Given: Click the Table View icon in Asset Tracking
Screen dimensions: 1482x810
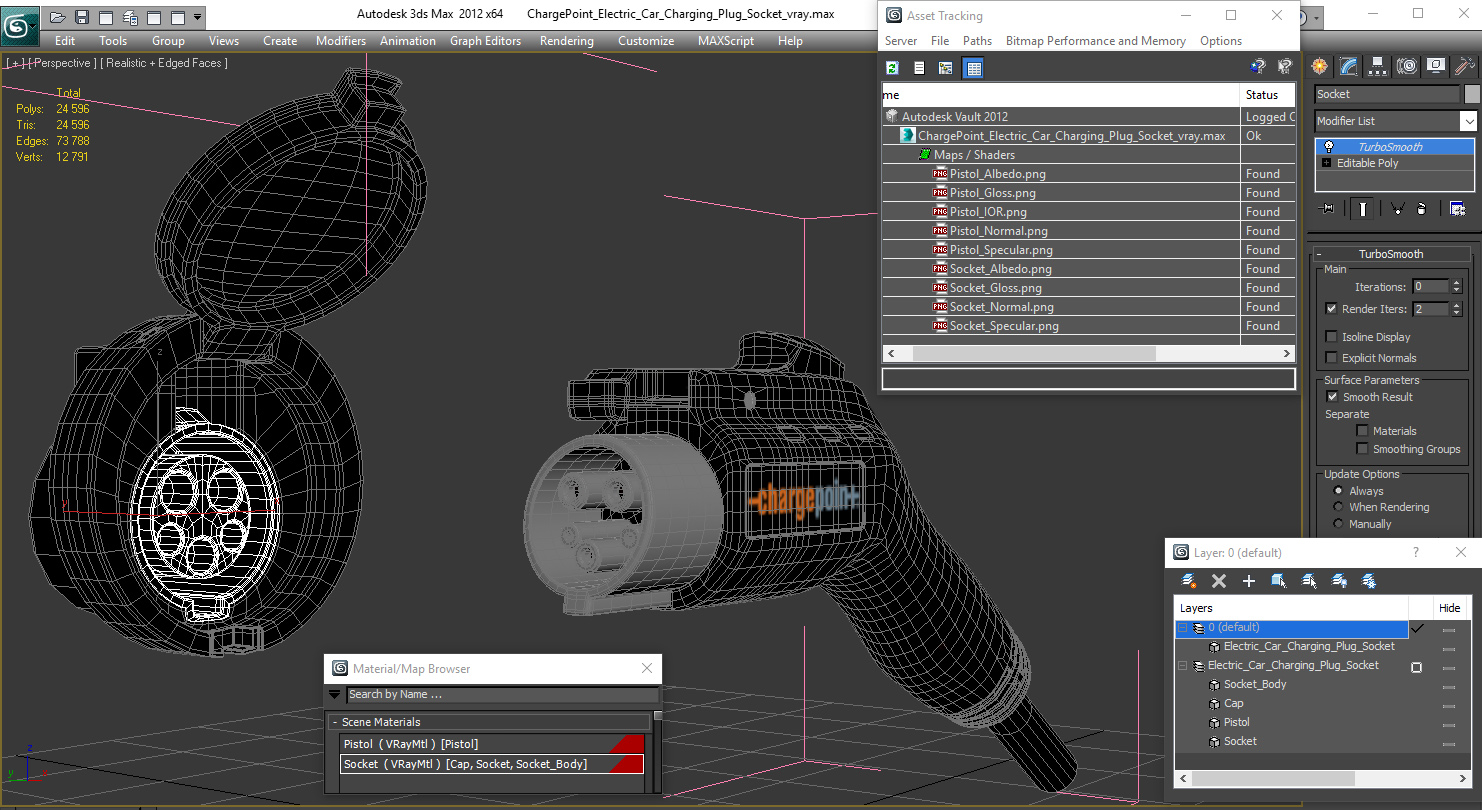Looking at the screenshot, I should tap(973, 68).
